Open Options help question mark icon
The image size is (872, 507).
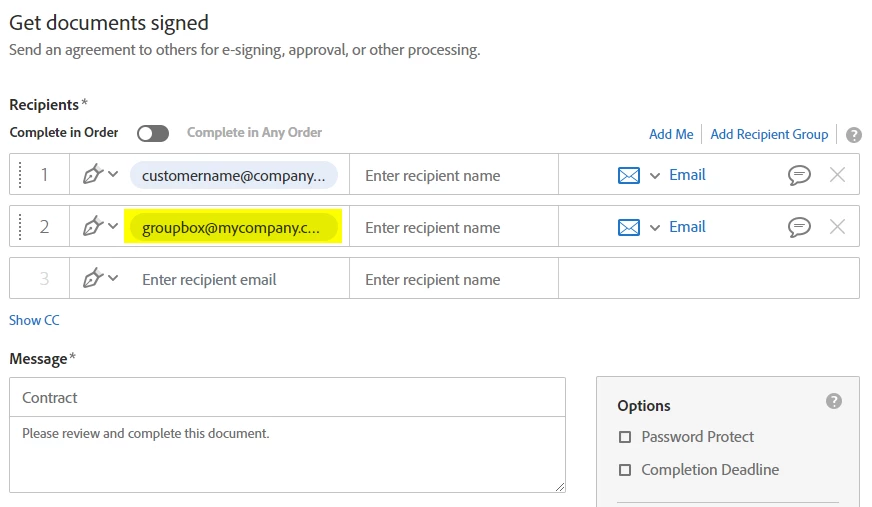tap(834, 401)
